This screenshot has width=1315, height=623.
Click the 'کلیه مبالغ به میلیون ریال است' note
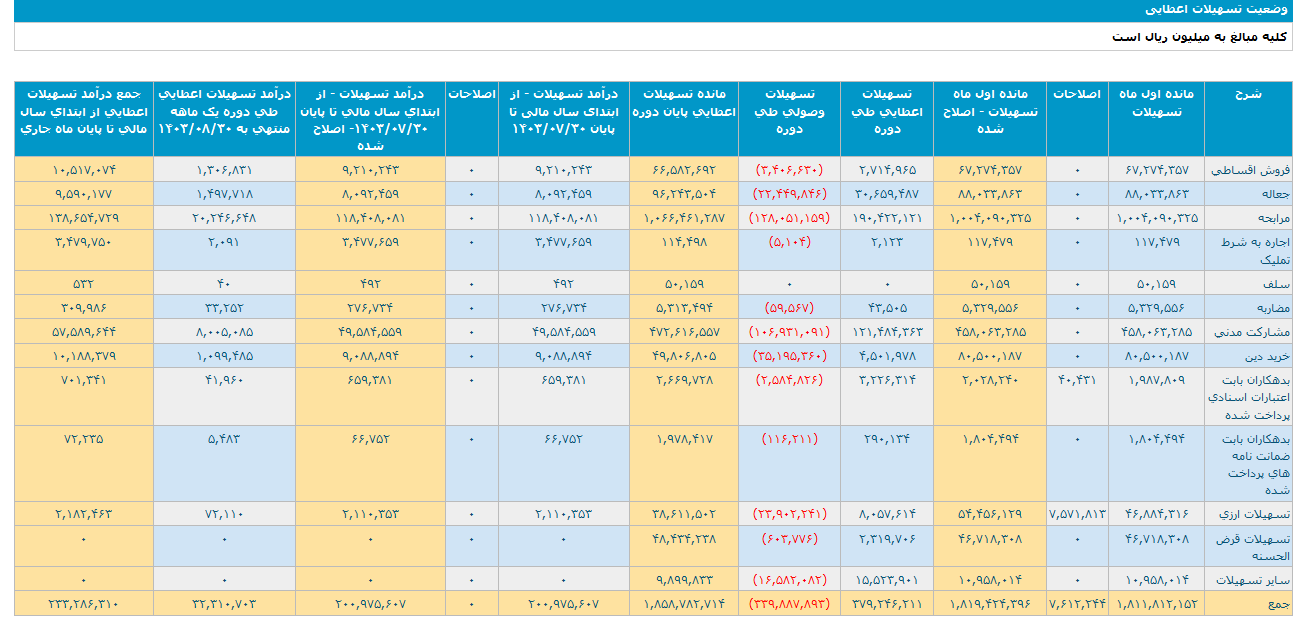click(x=1202, y=37)
